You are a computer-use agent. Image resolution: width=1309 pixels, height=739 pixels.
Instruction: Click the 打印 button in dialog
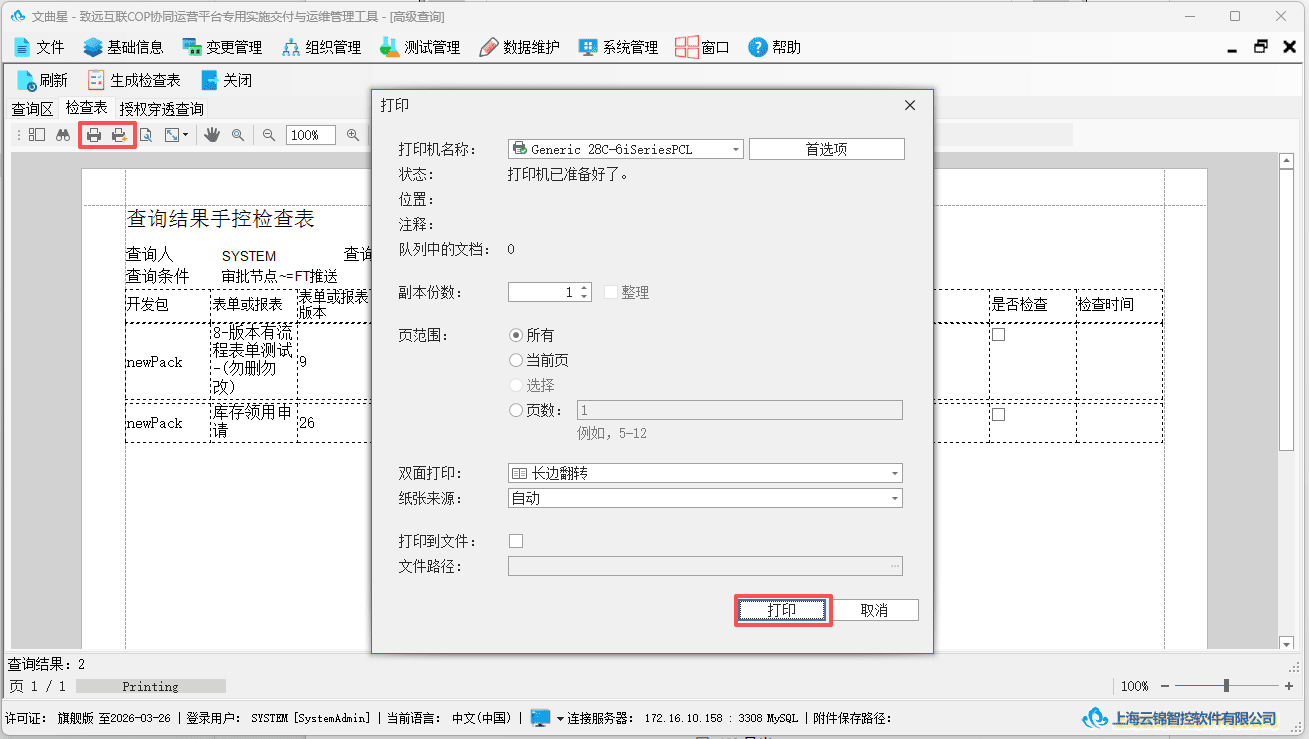[x=782, y=610]
